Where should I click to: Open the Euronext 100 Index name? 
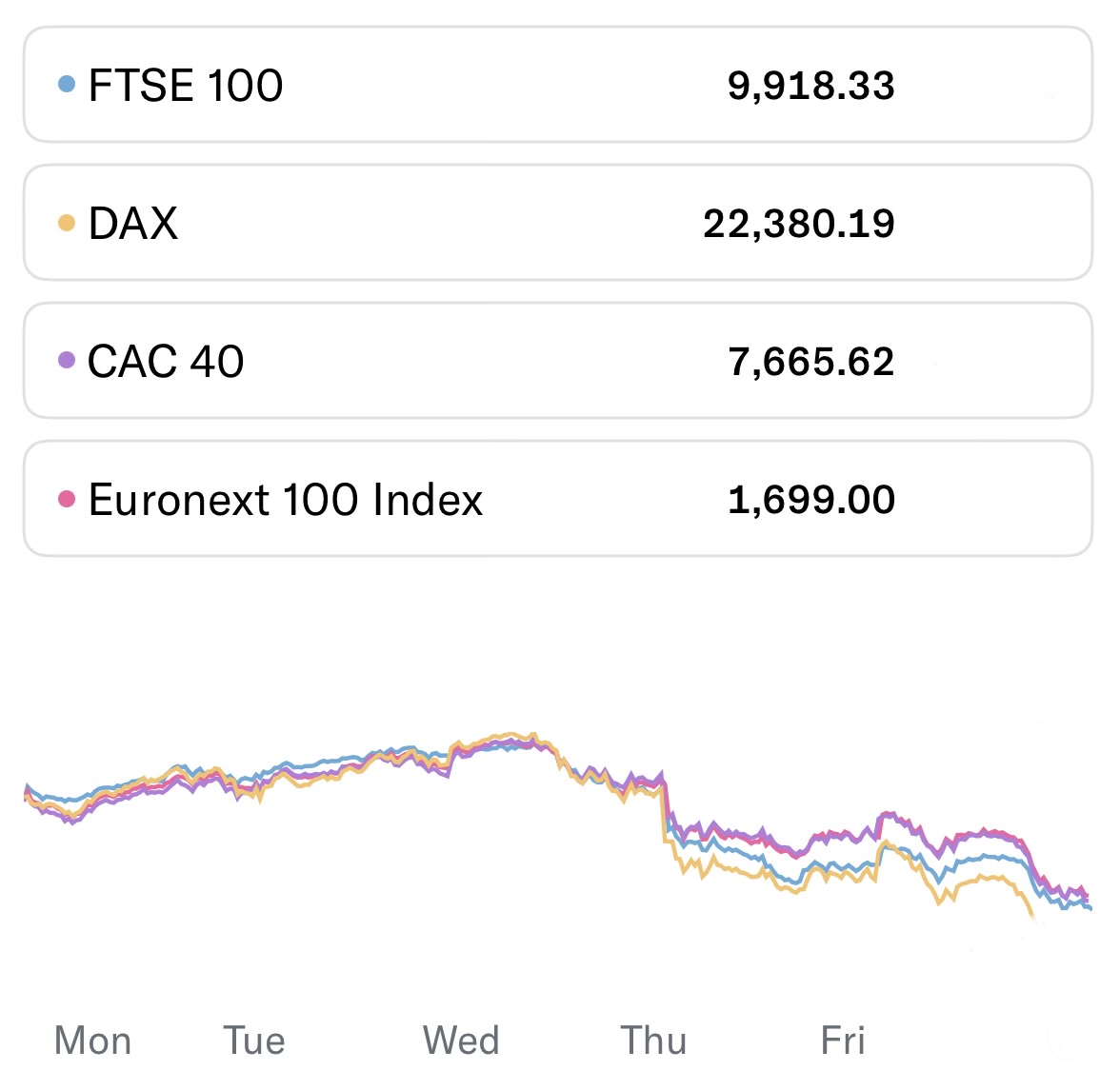pos(286,500)
